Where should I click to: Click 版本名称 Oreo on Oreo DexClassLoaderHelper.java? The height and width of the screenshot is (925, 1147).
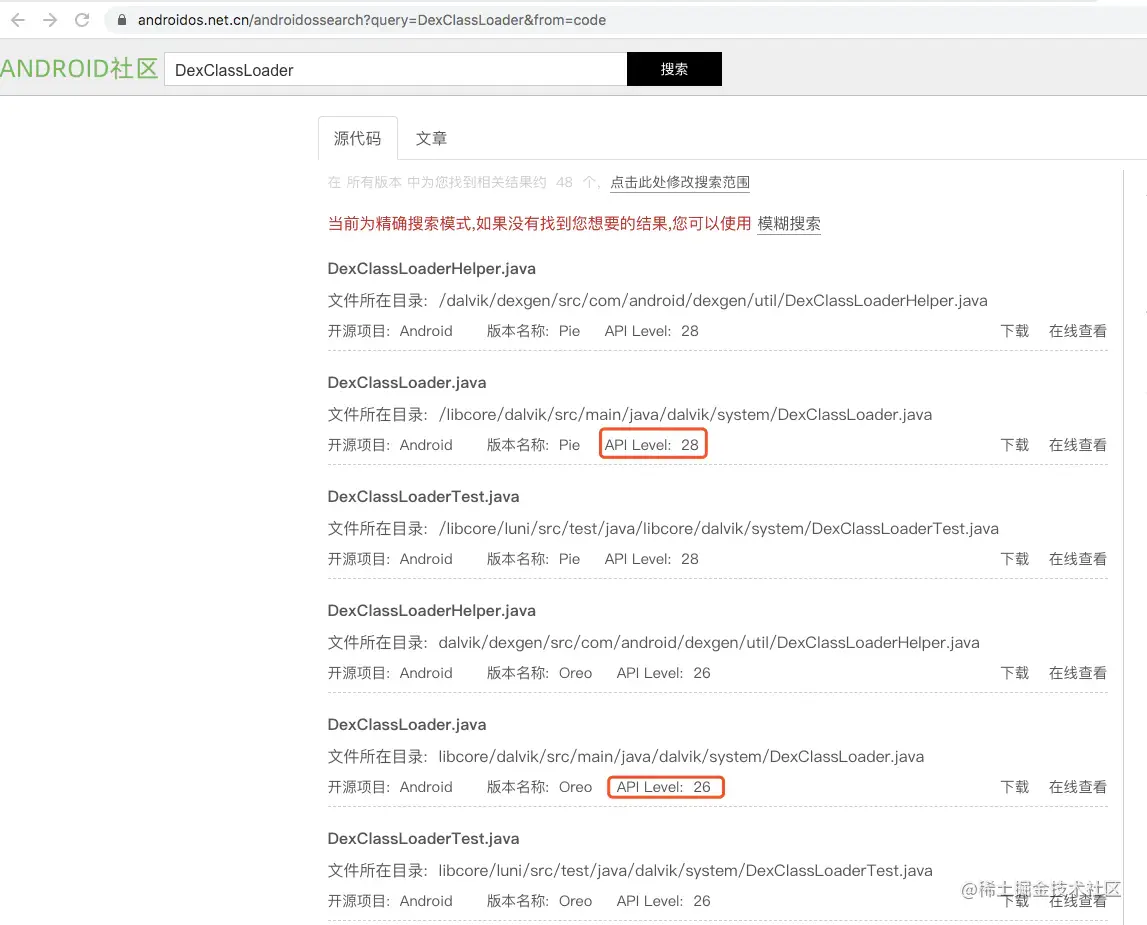(x=540, y=673)
